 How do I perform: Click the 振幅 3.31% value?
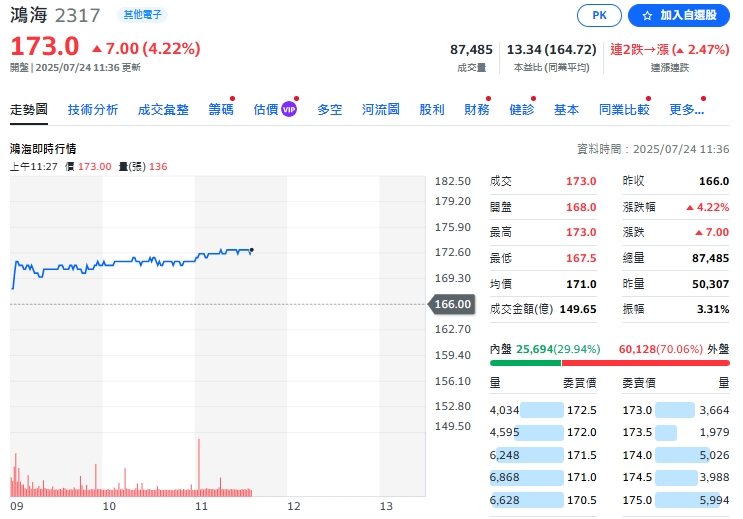point(713,309)
